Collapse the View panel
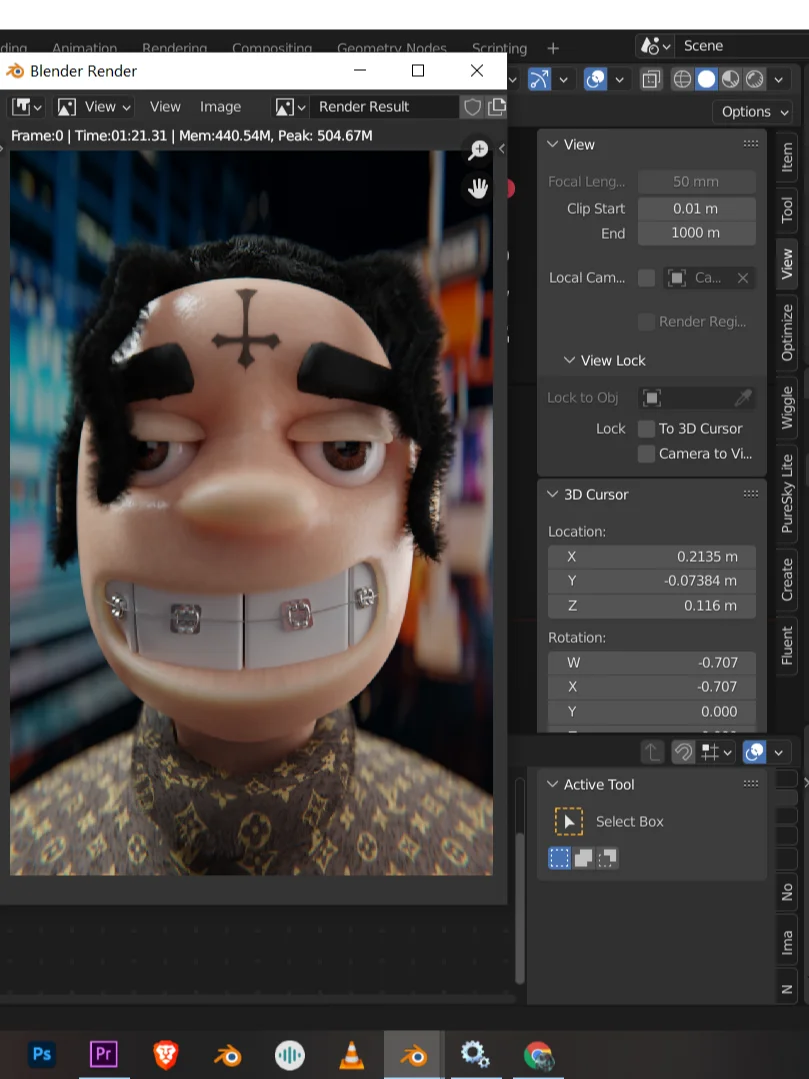This screenshot has height=1079, width=809. 552,145
